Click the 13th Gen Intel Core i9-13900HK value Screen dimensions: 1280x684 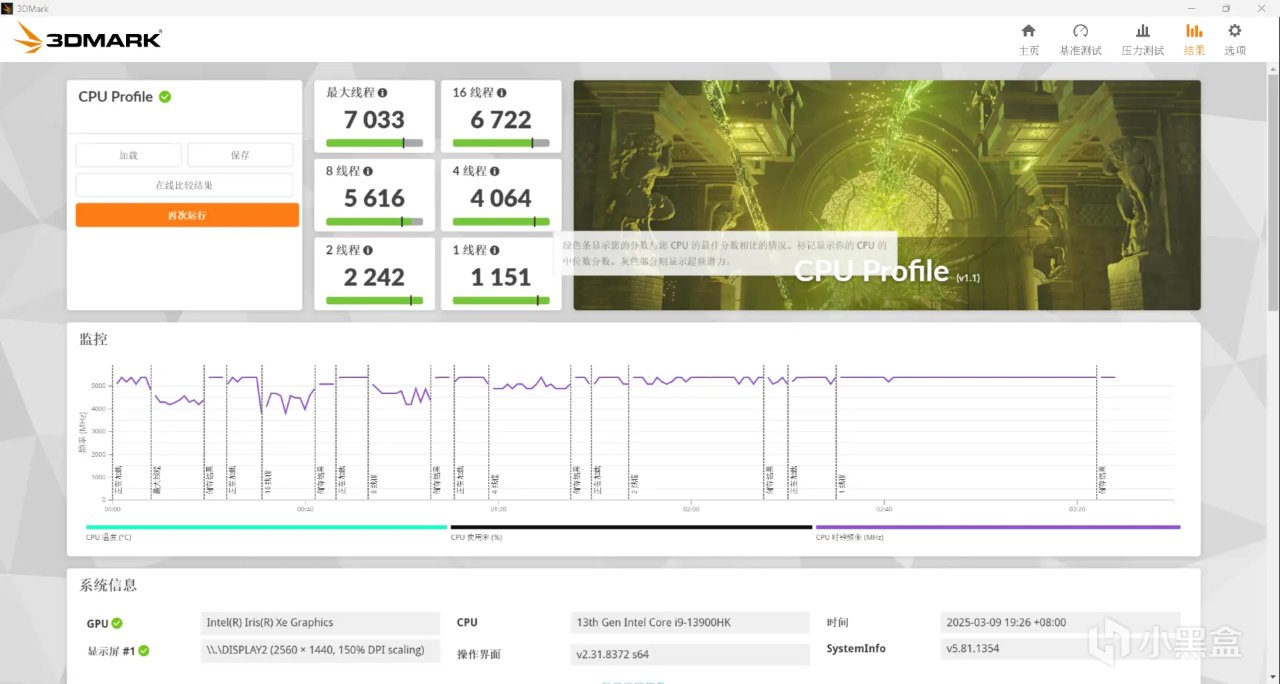[x=689, y=623]
